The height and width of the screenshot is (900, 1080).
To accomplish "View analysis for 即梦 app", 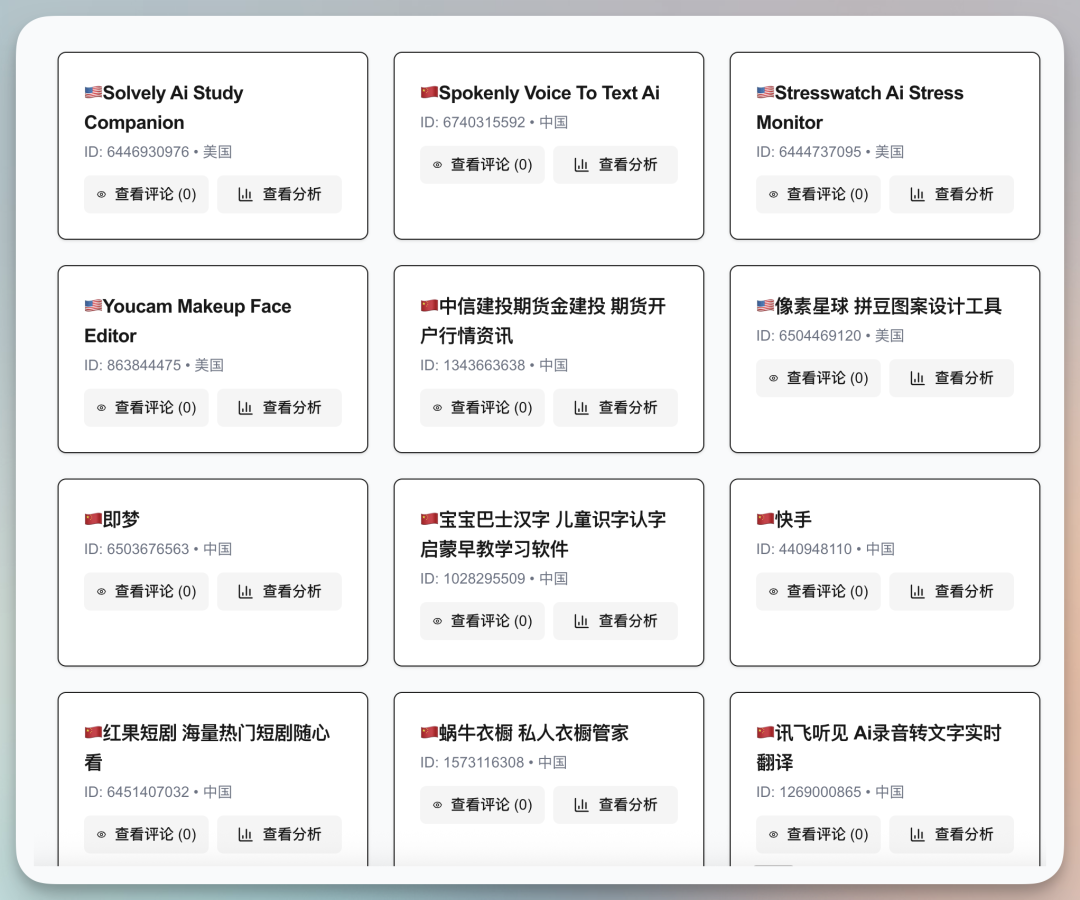I will click(279, 592).
